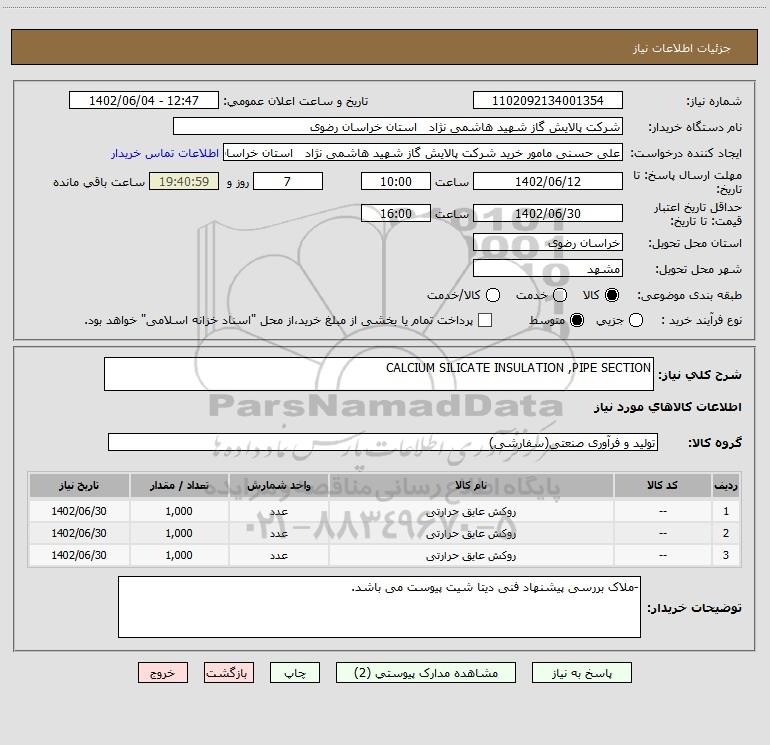
Task: Toggle the Islamic treasury payment checkbox
Action: (485, 320)
